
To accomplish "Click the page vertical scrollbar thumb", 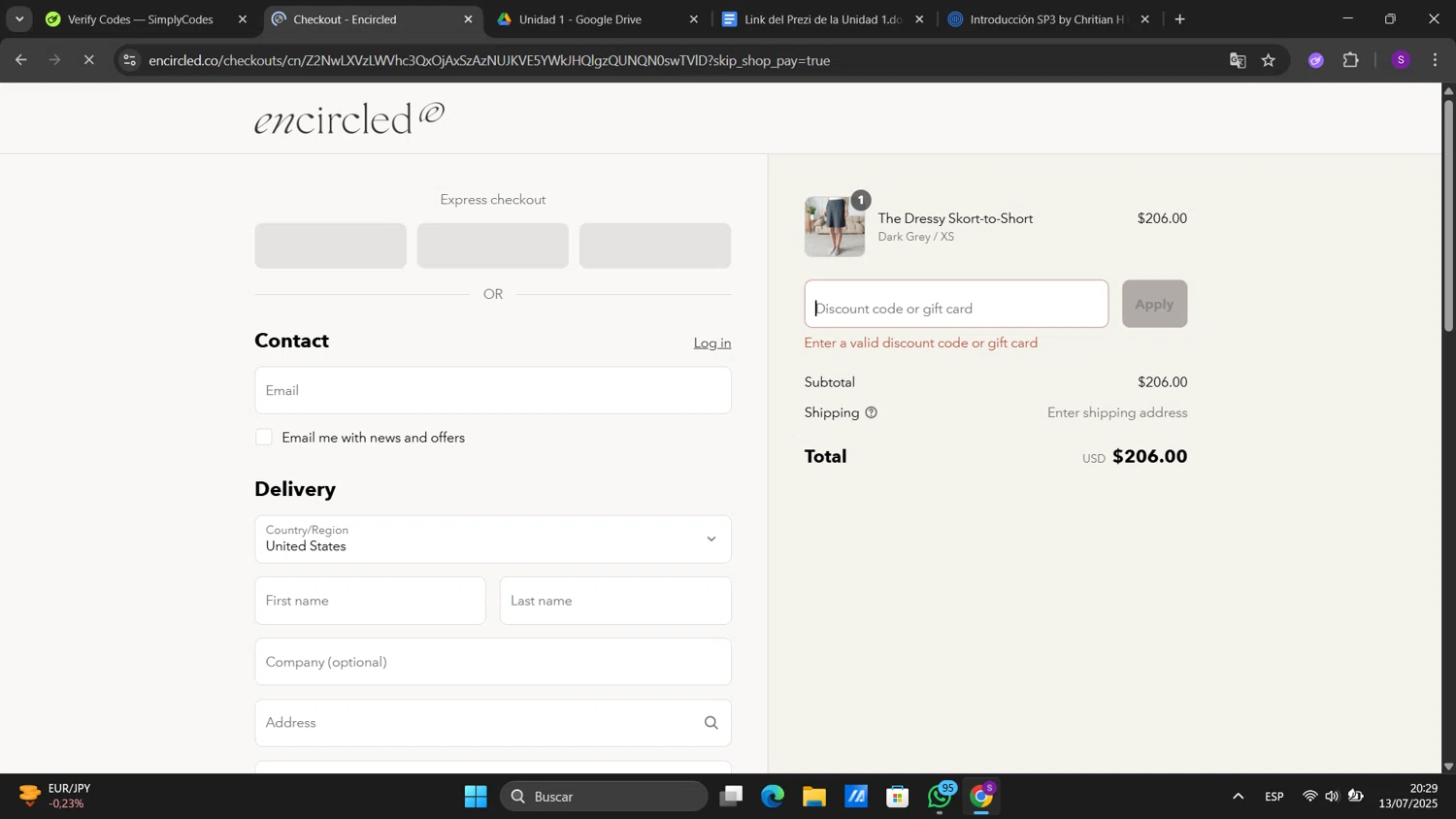I will click(x=1448, y=215).
